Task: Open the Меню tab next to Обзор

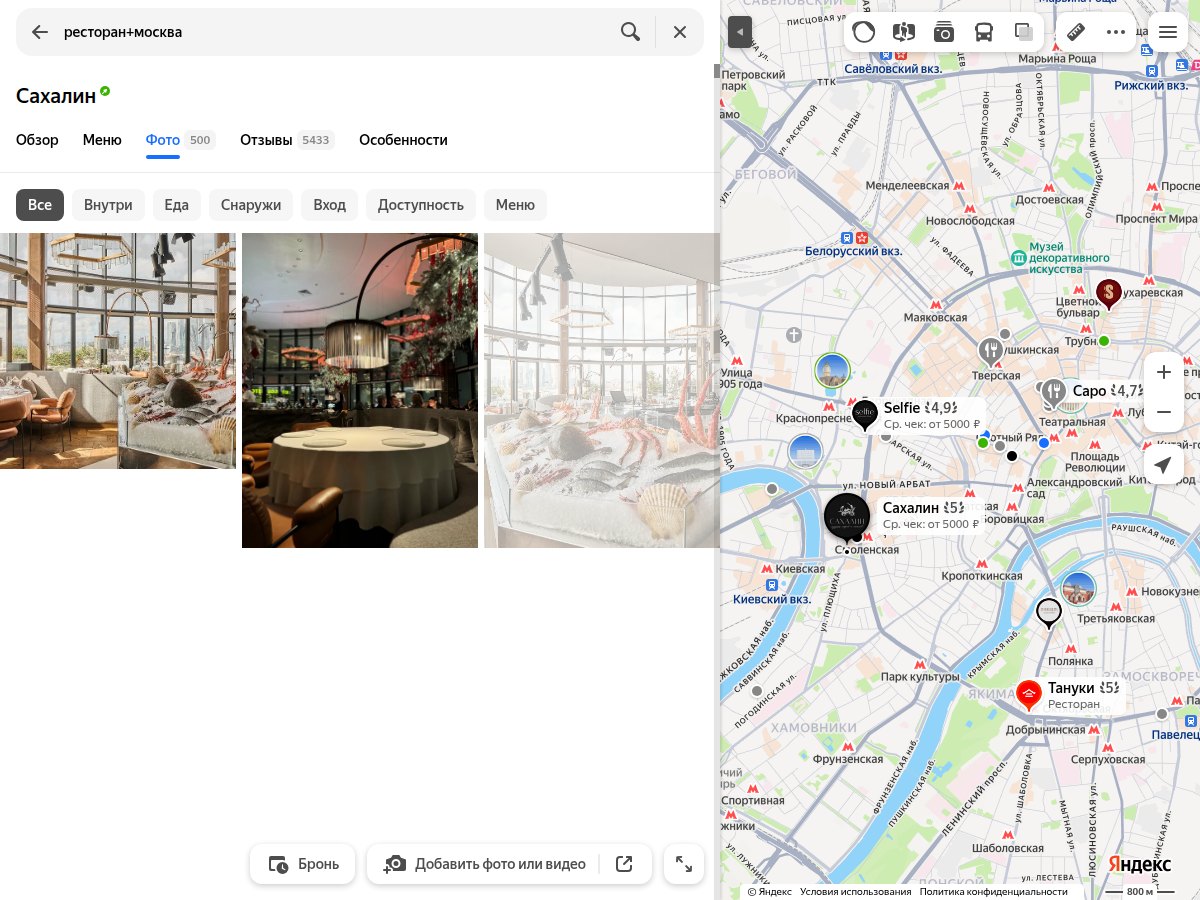Action: [102, 140]
